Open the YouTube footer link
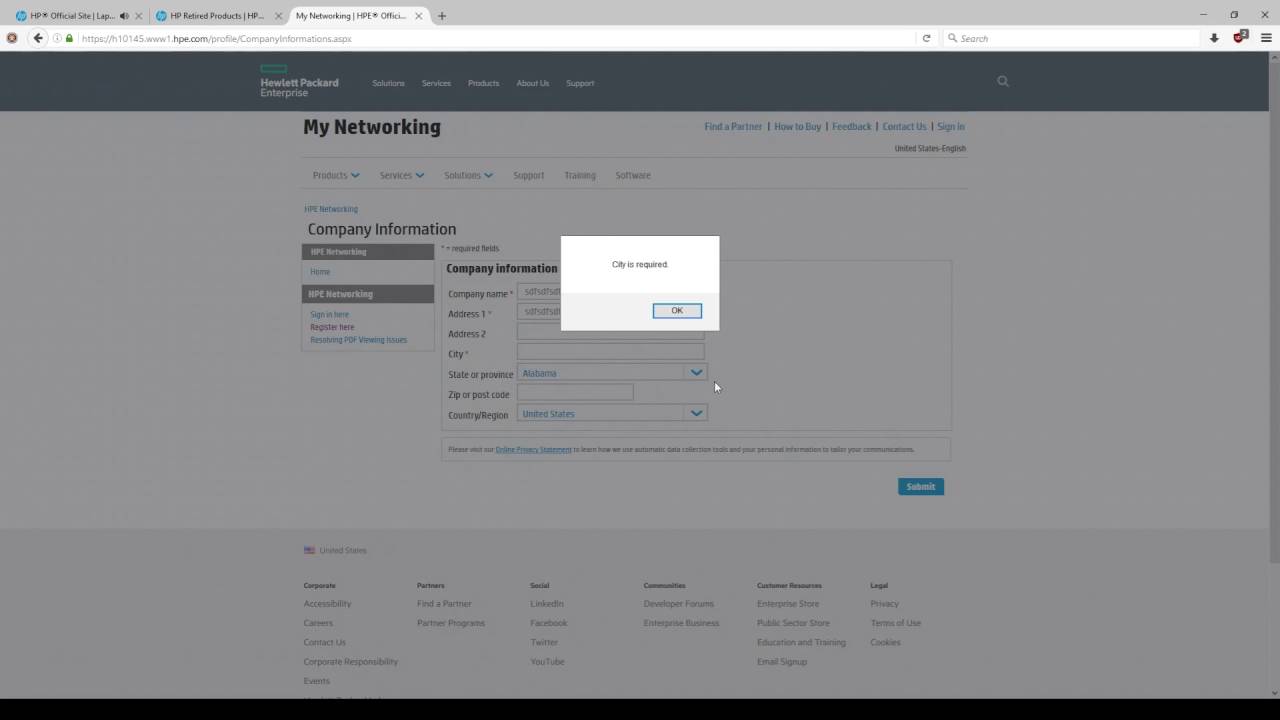Viewport: 1280px width, 720px height. [x=547, y=661]
